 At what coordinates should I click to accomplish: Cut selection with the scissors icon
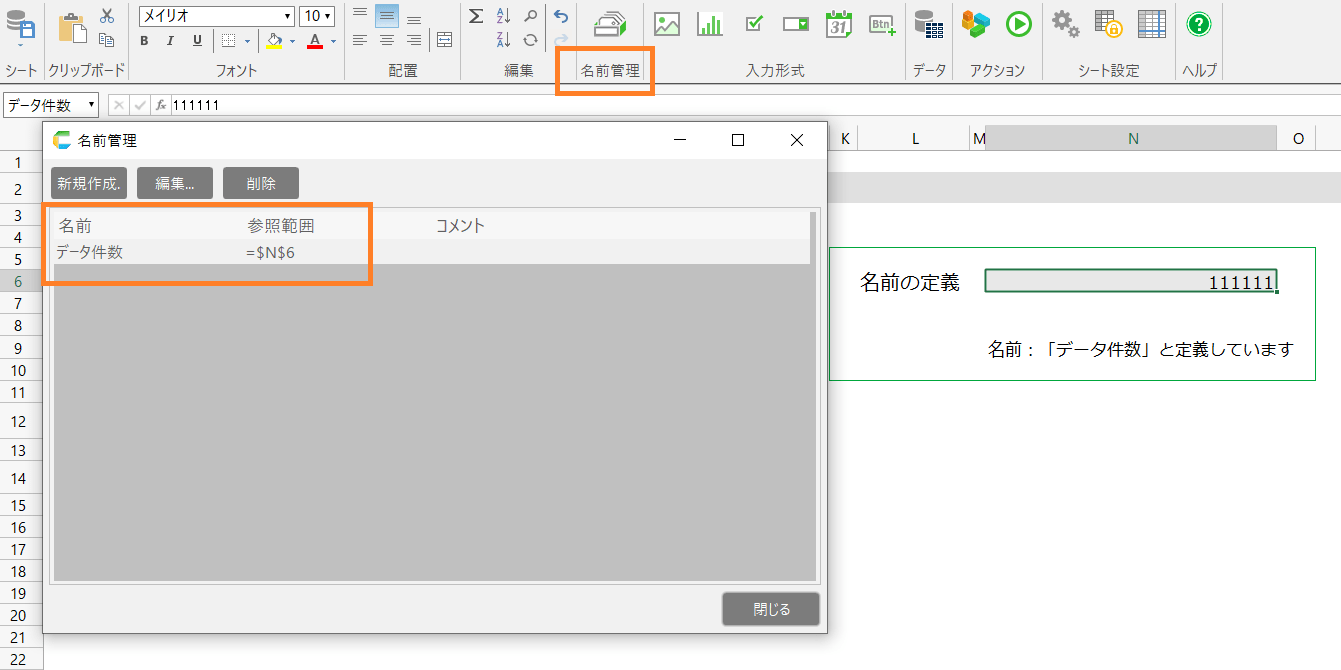tap(107, 16)
